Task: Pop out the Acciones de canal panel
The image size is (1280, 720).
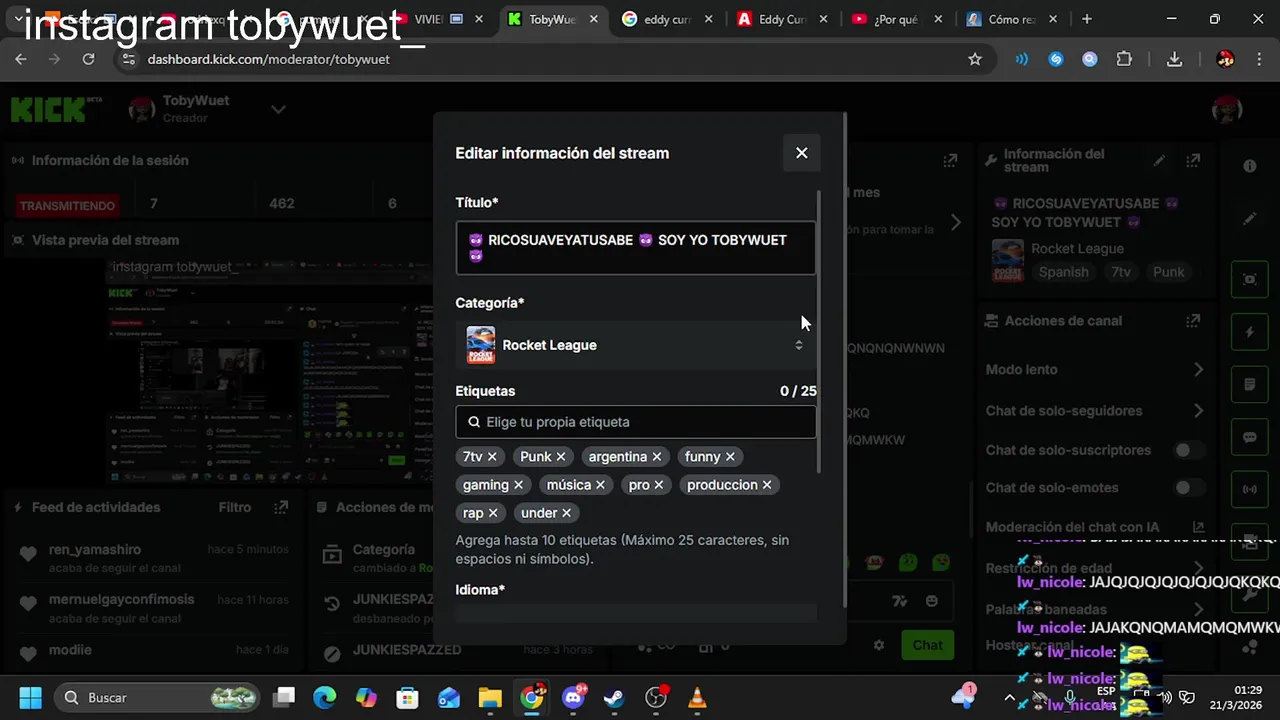Action: (x=1193, y=321)
